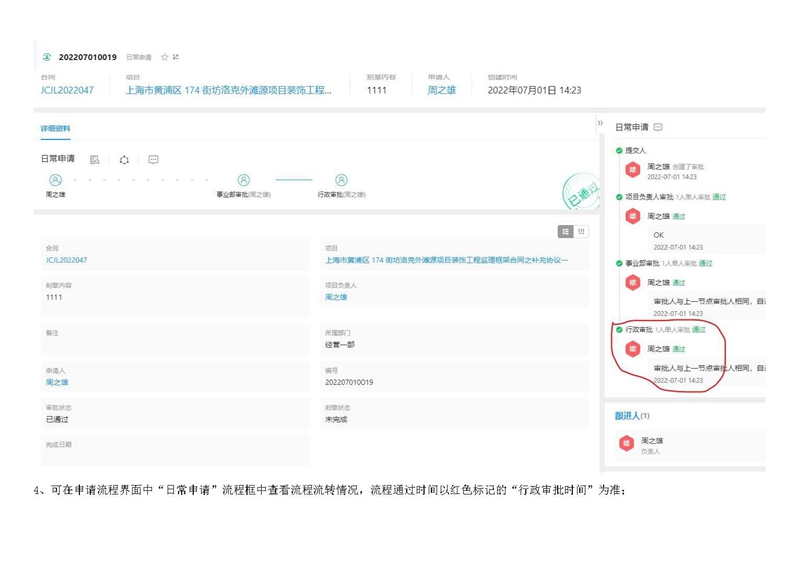Click 周之雄 link under 项目负责人
The height and width of the screenshot is (566, 800).
[x=336, y=297]
